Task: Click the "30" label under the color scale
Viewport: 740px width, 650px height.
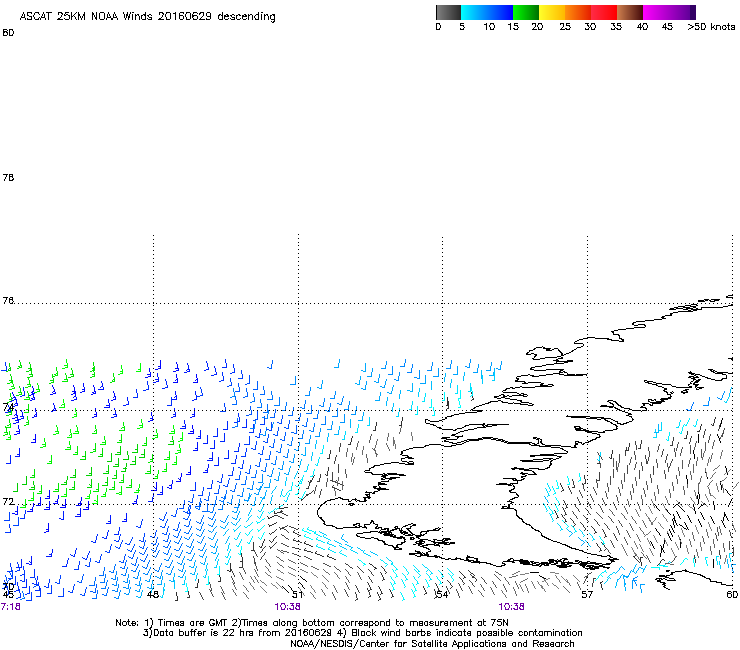Action: tap(590, 27)
